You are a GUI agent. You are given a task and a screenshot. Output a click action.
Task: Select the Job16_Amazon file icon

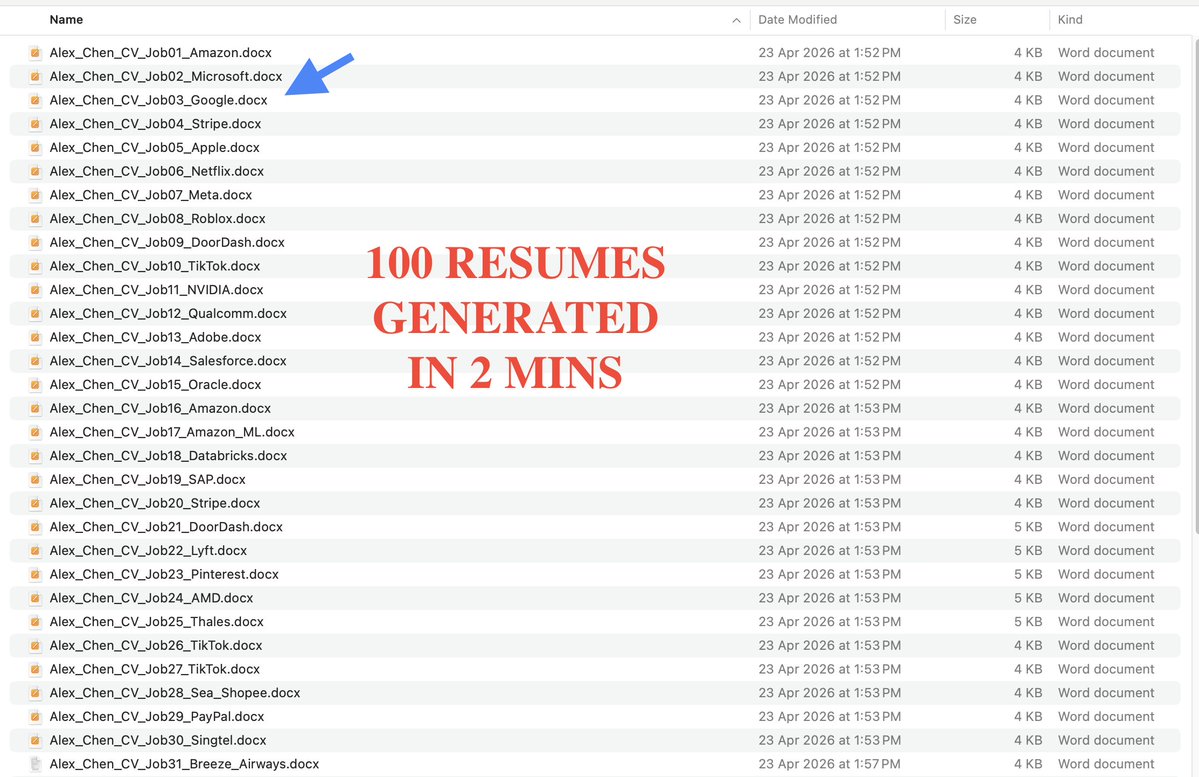(35, 408)
